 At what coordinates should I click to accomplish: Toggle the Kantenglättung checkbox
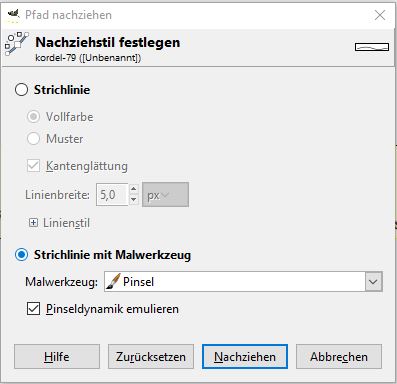(33, 166)
